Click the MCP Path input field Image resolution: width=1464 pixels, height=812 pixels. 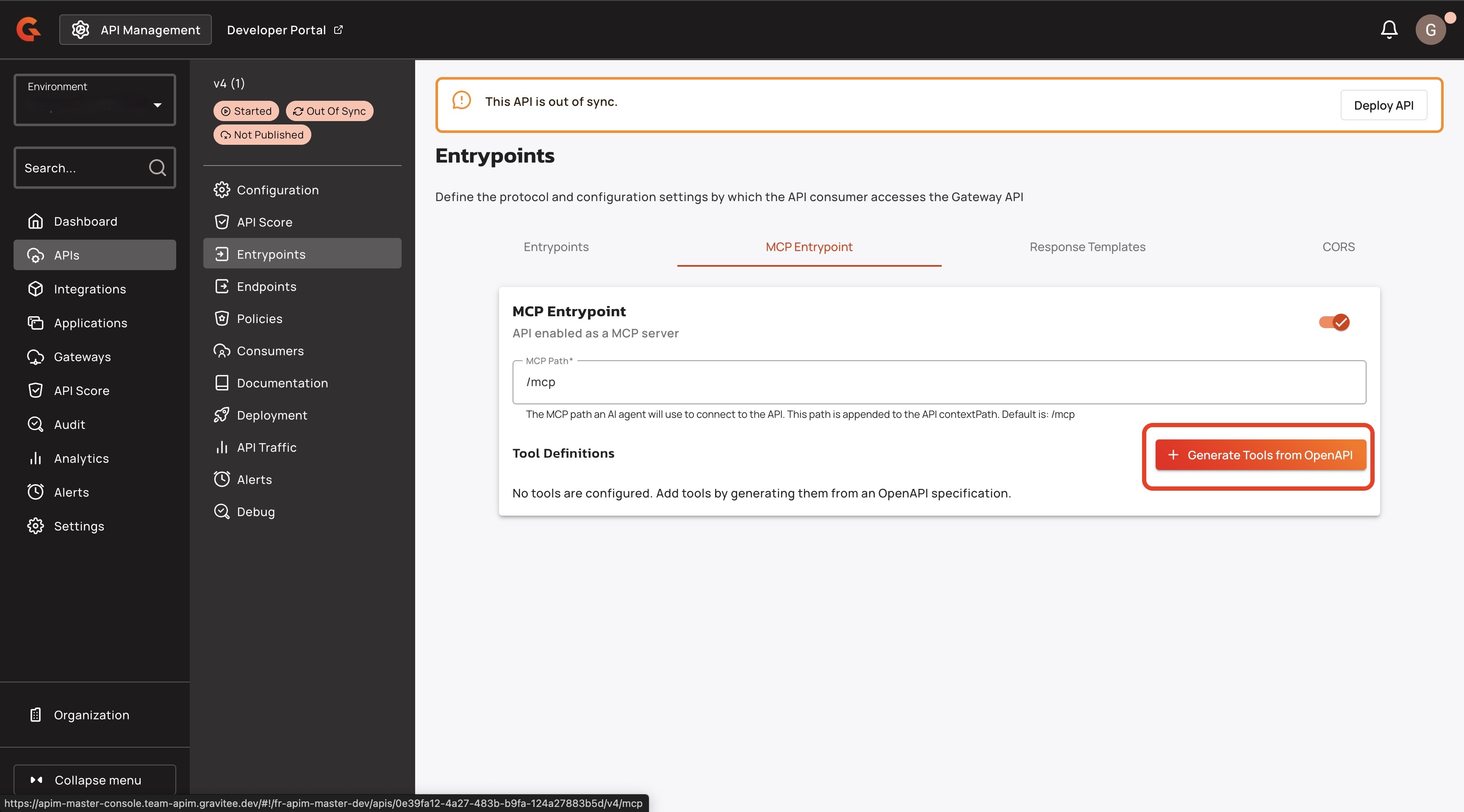coord(938,382)
